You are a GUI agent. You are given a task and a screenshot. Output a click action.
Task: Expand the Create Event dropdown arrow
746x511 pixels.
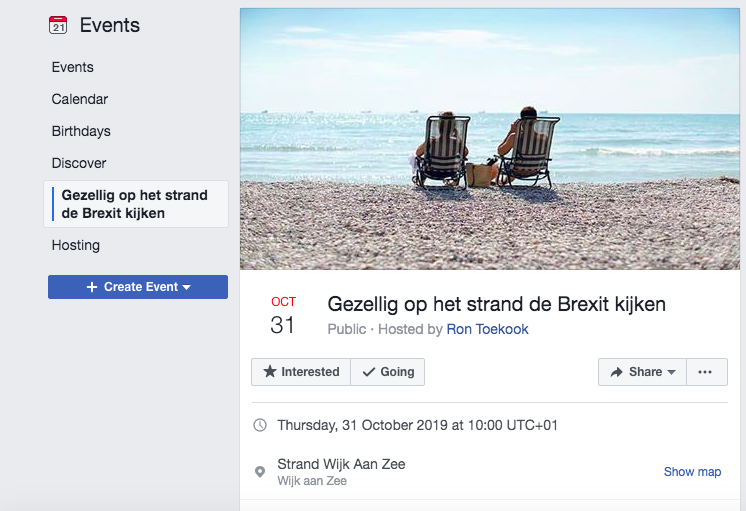coord(186,287)
